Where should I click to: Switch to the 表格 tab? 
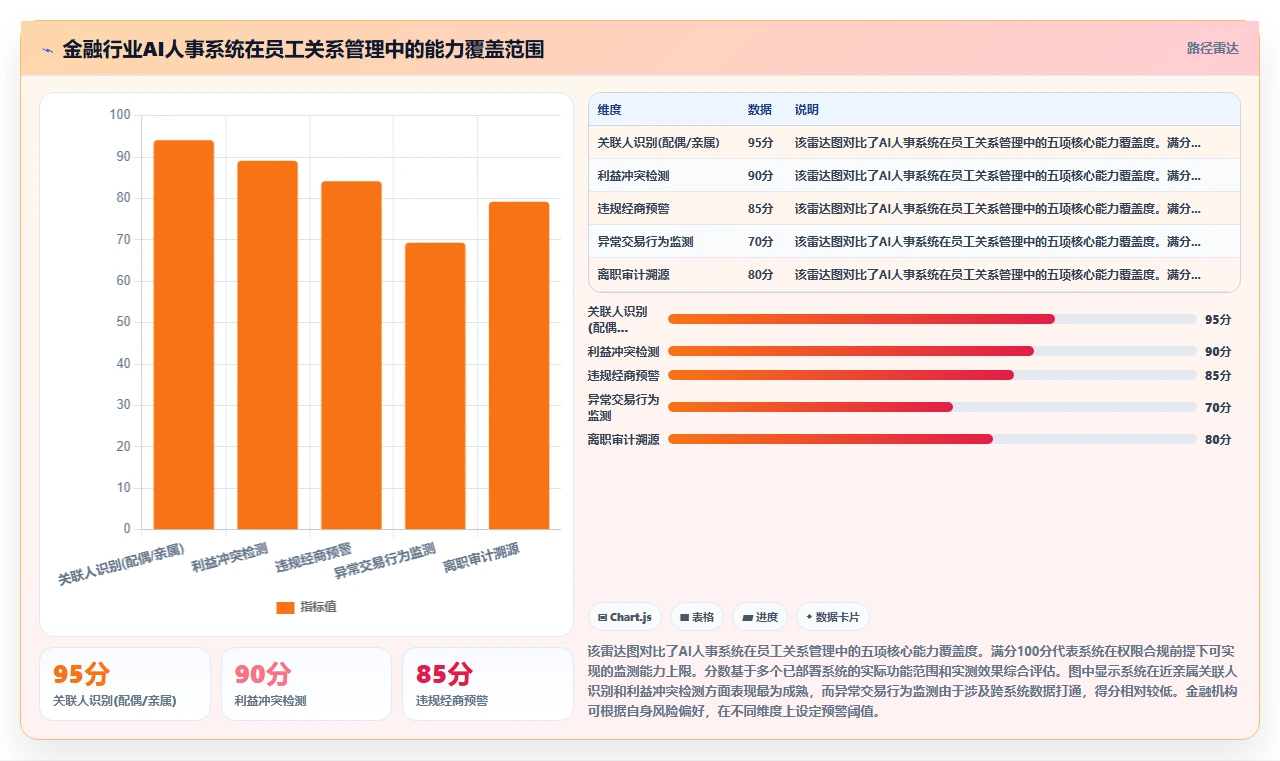coord(697,617)
